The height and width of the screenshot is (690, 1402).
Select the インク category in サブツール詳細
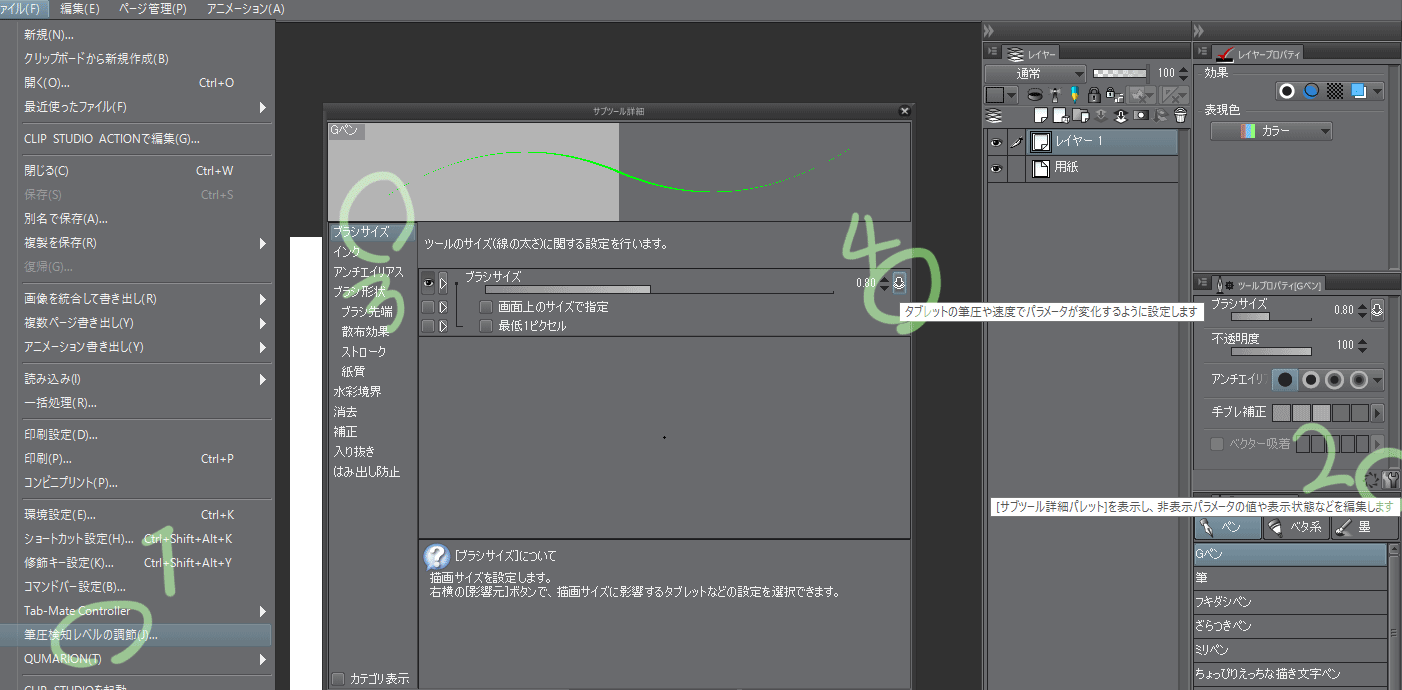pyautogui.click(x=347, y=252)
